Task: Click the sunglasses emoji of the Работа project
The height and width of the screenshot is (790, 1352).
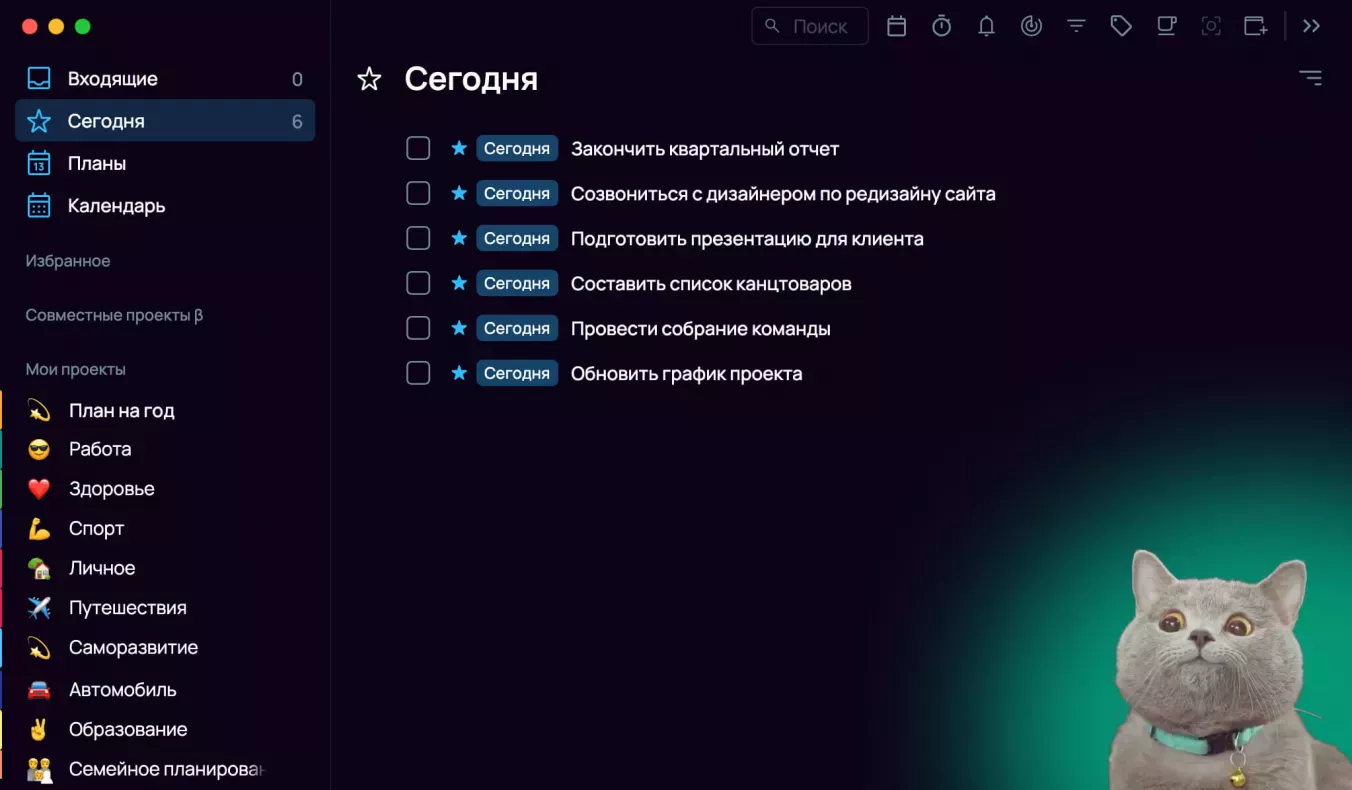Action: click(x=39, y=450)
